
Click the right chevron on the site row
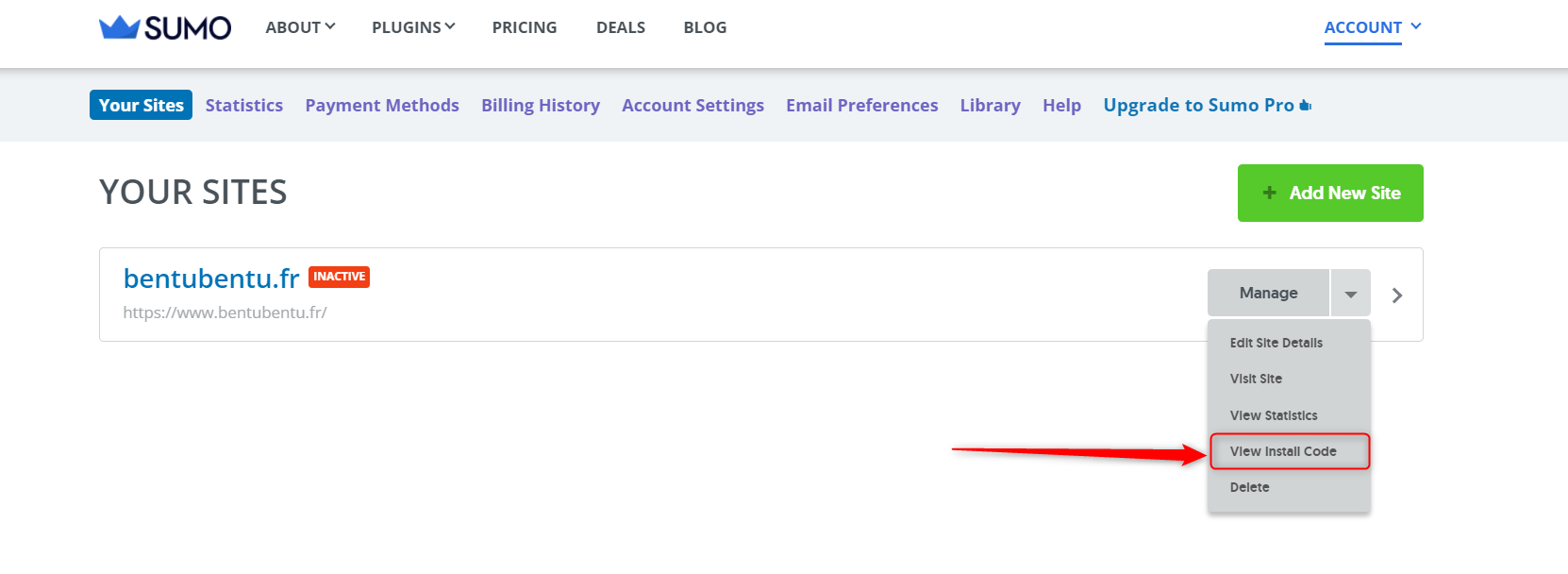click(1397, 295)
